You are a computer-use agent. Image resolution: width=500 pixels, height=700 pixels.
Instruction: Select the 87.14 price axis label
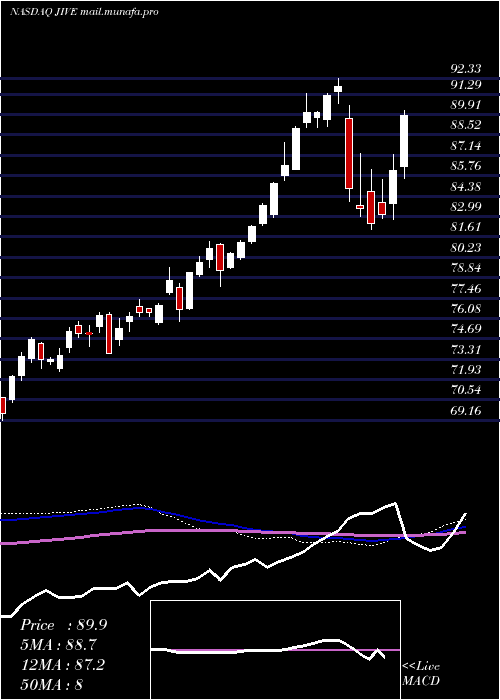pos(466,146)
